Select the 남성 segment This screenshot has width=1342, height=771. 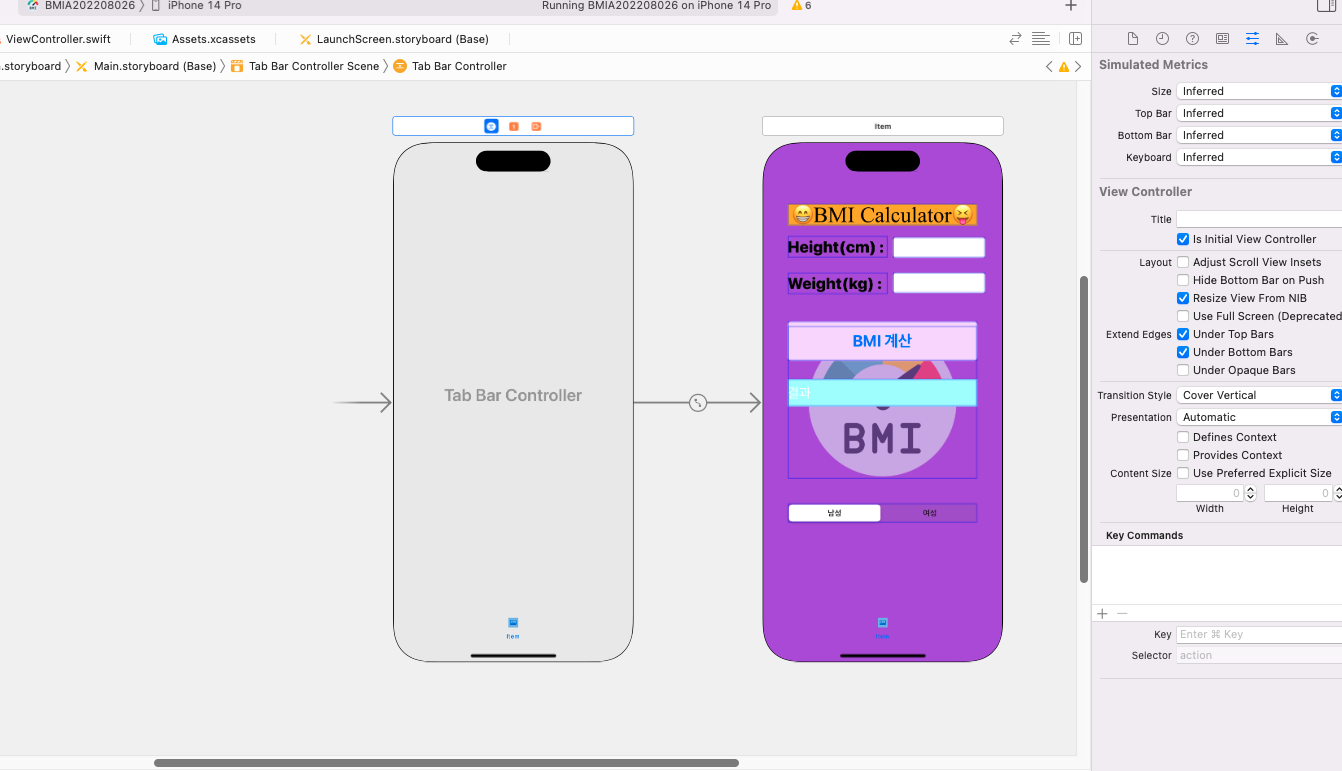click(834, 513)
